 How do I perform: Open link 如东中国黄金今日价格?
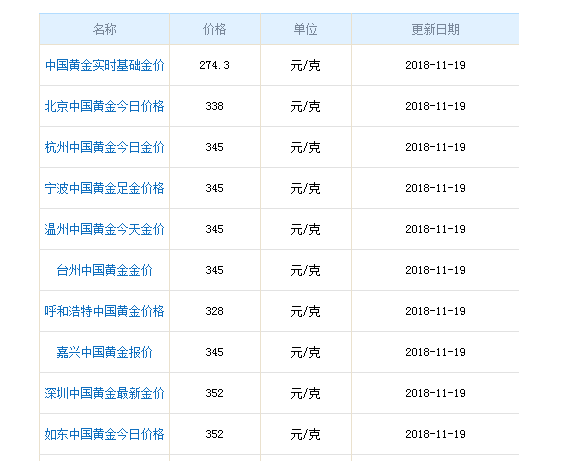pos(105,434)
